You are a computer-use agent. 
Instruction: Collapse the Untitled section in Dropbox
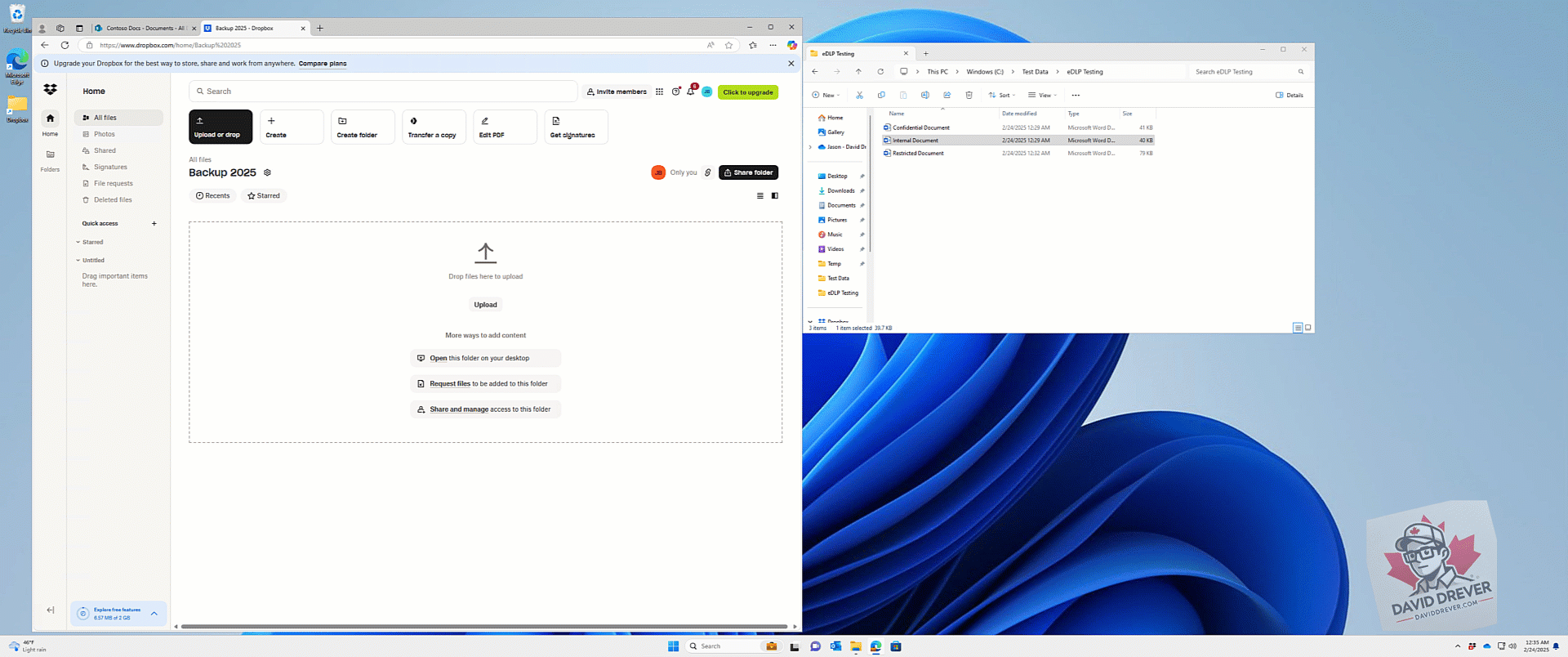[x=78, y=260]
